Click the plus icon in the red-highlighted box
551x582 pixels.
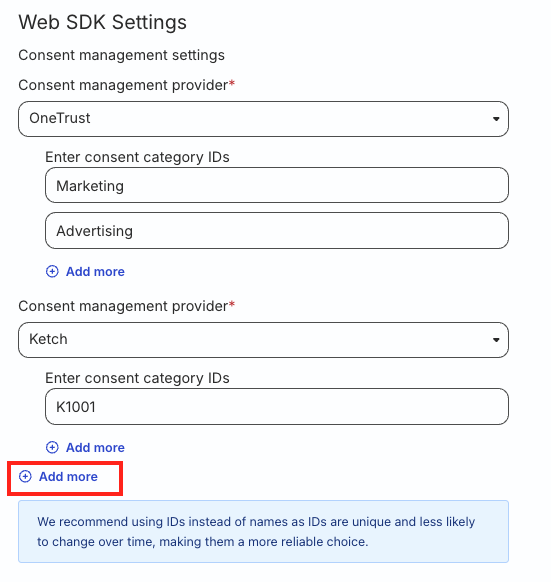25,477
